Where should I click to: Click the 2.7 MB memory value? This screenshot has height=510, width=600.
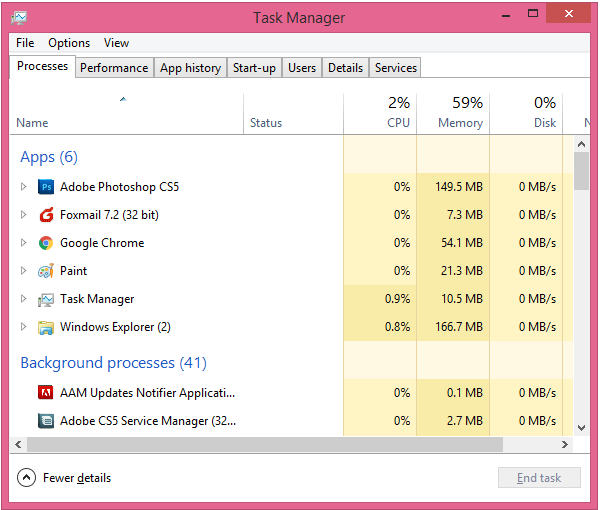465,421
